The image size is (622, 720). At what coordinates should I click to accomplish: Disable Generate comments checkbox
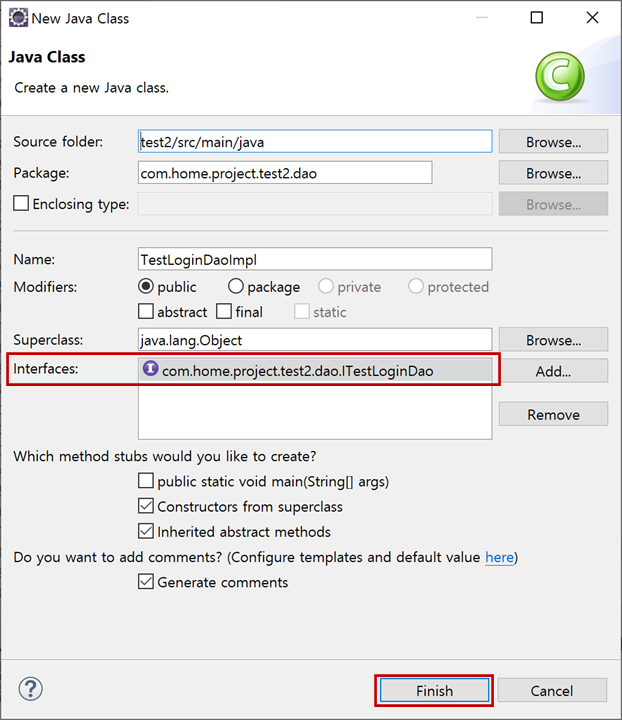pos(146,582)
